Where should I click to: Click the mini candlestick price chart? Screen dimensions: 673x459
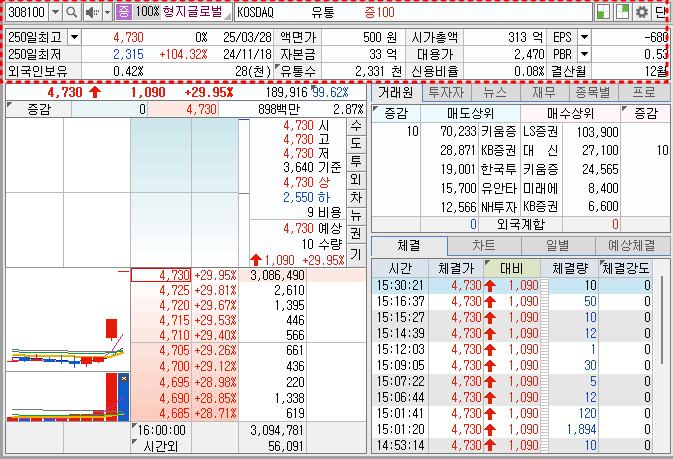coord(67,320)
